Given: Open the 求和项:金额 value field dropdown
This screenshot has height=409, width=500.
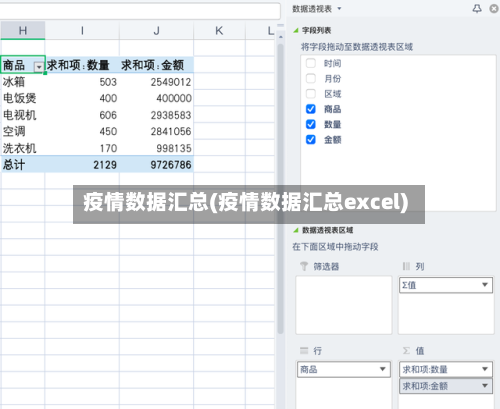Looking at the screenshot, I should (x=485, y=386).
